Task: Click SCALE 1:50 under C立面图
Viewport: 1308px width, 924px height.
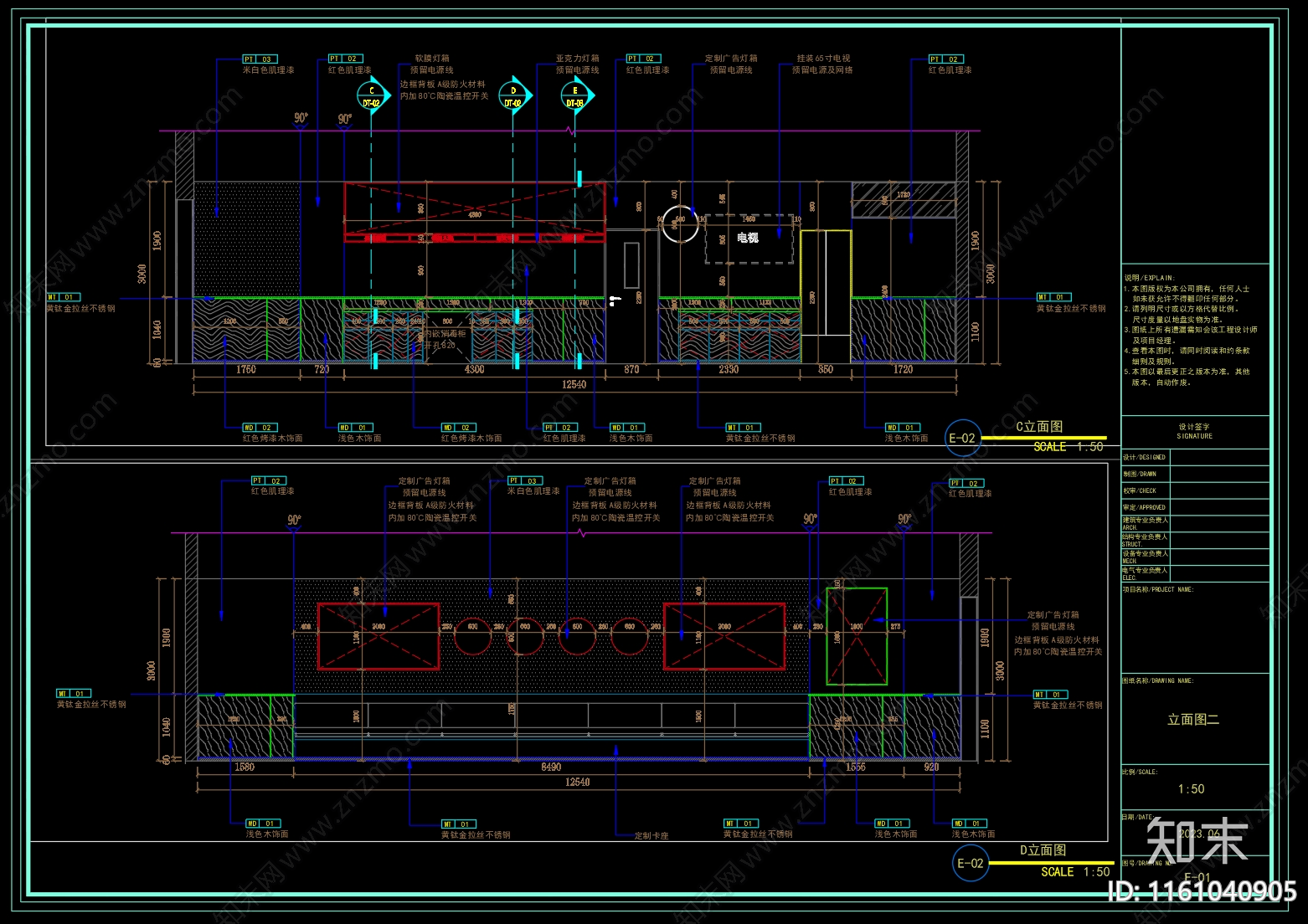Action: click(x=1069, y=447)
